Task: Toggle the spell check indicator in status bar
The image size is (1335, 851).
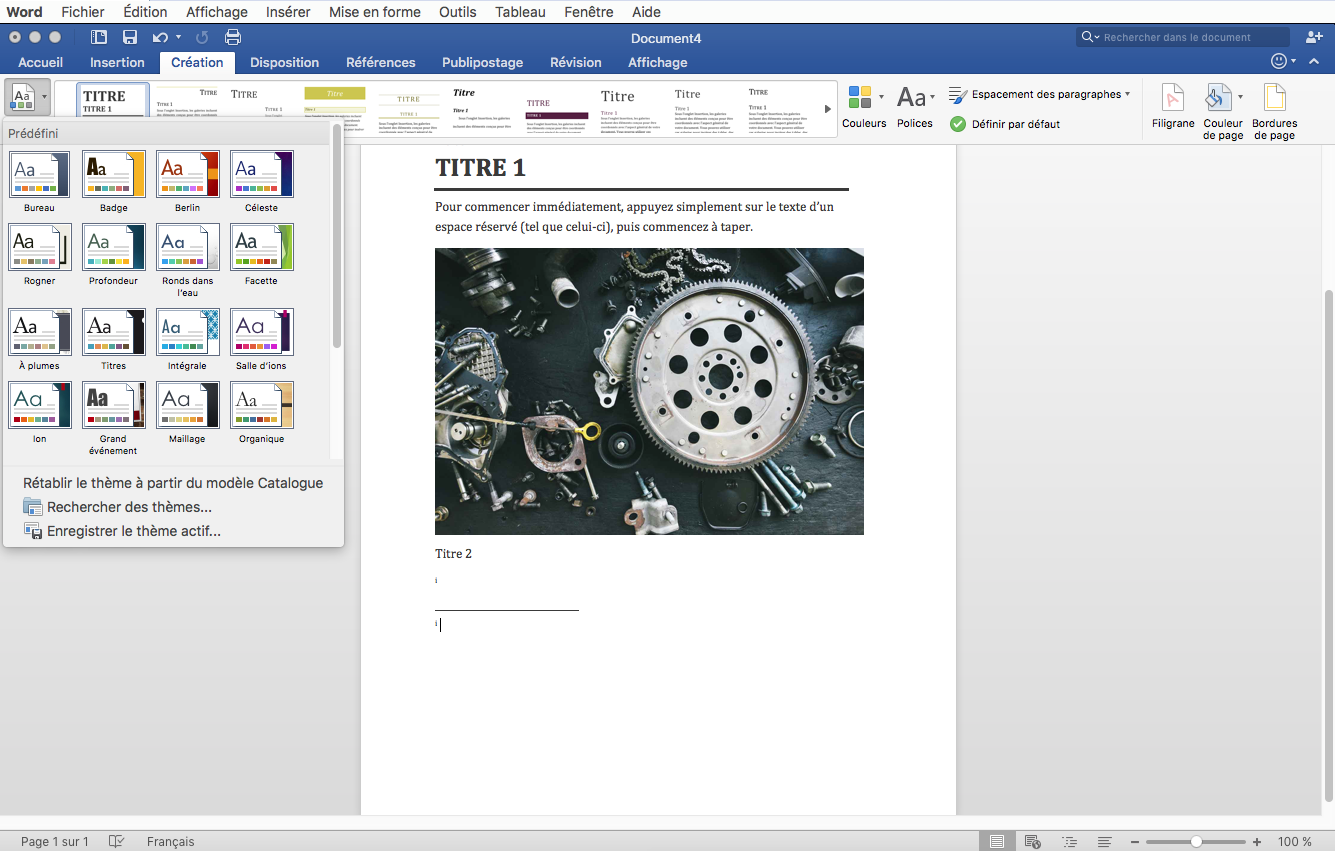Action: tap(117, 841)
